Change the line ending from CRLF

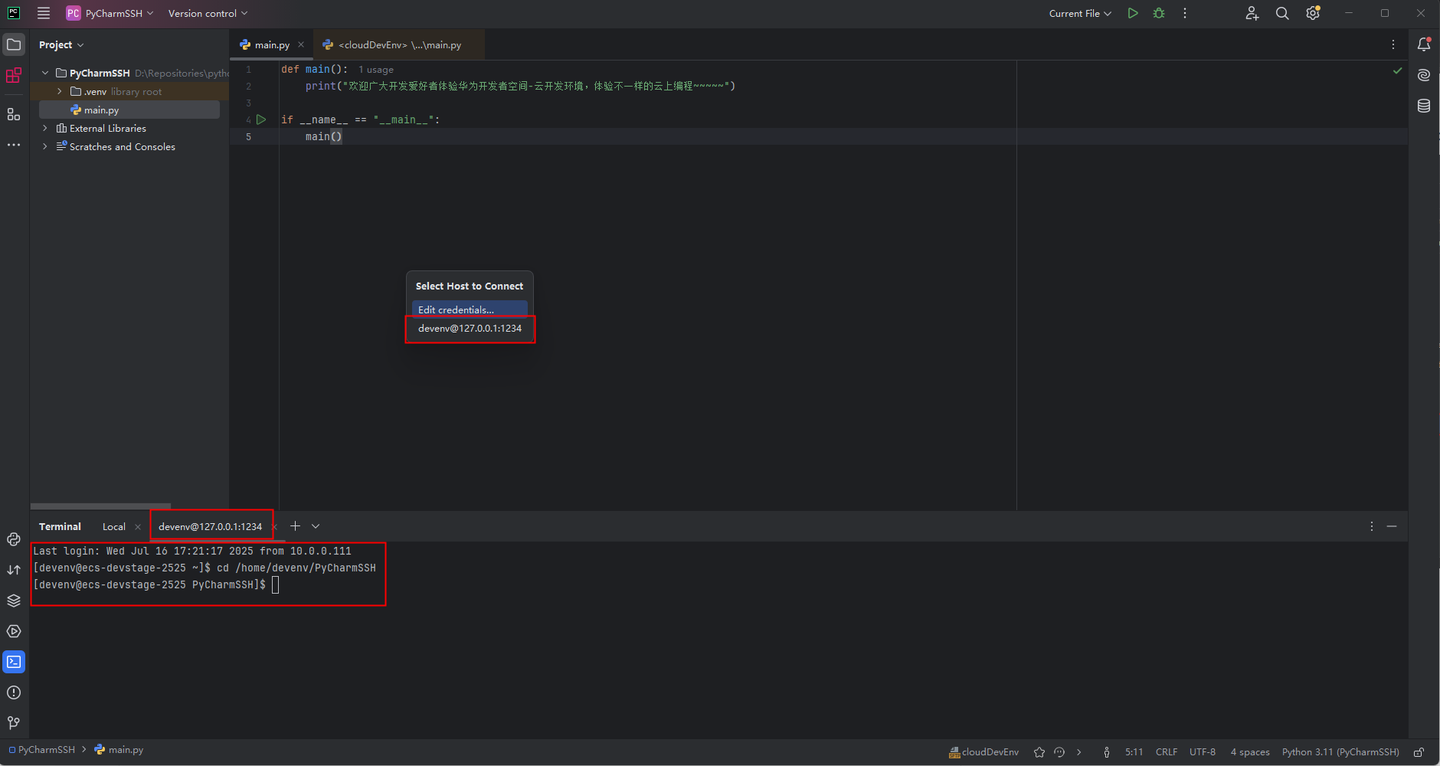(1166, 751)
